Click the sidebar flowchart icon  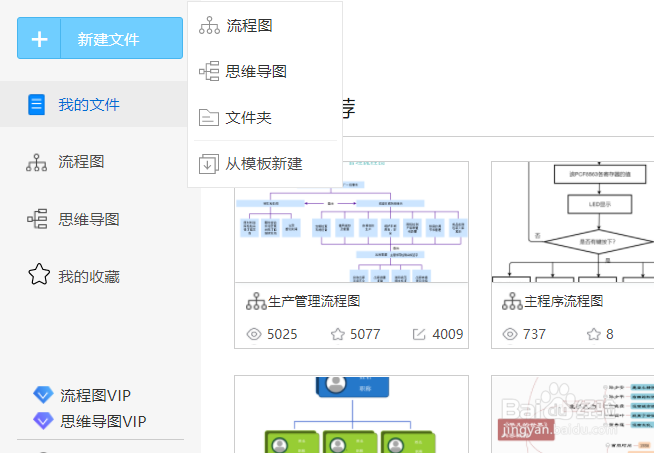[36, 162]
